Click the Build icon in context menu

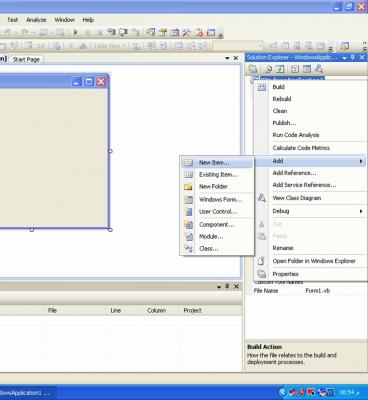coord(262,87)
